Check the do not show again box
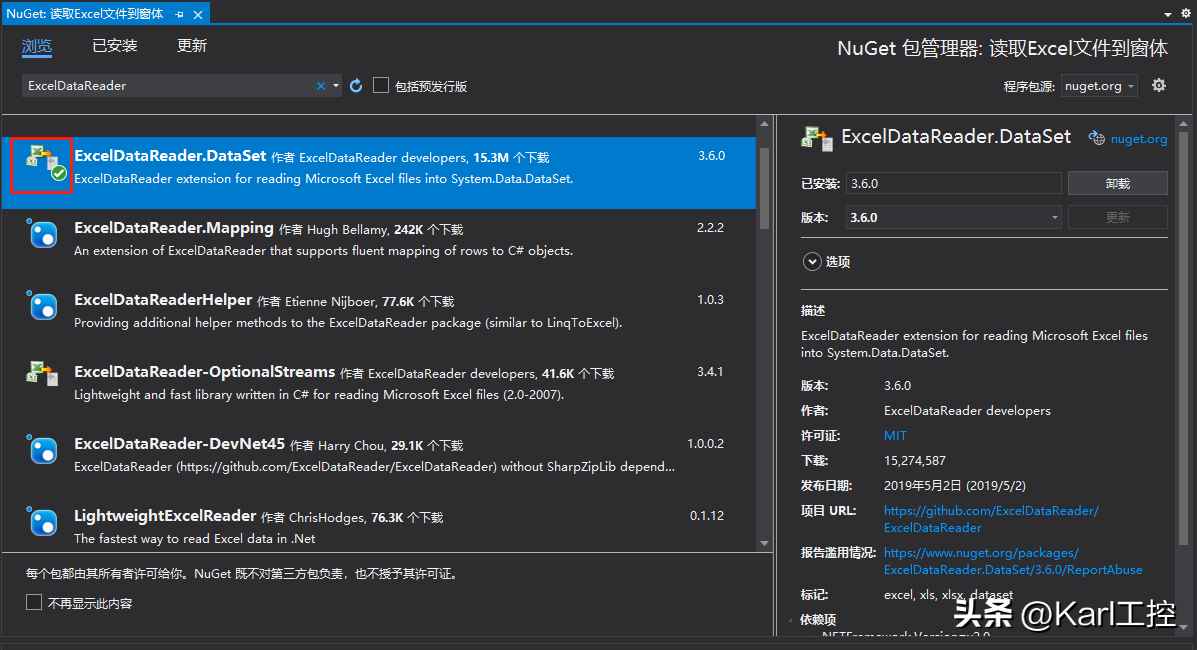Image resolution: width=1197 pixels, height=650 pixels. point(34,602)
